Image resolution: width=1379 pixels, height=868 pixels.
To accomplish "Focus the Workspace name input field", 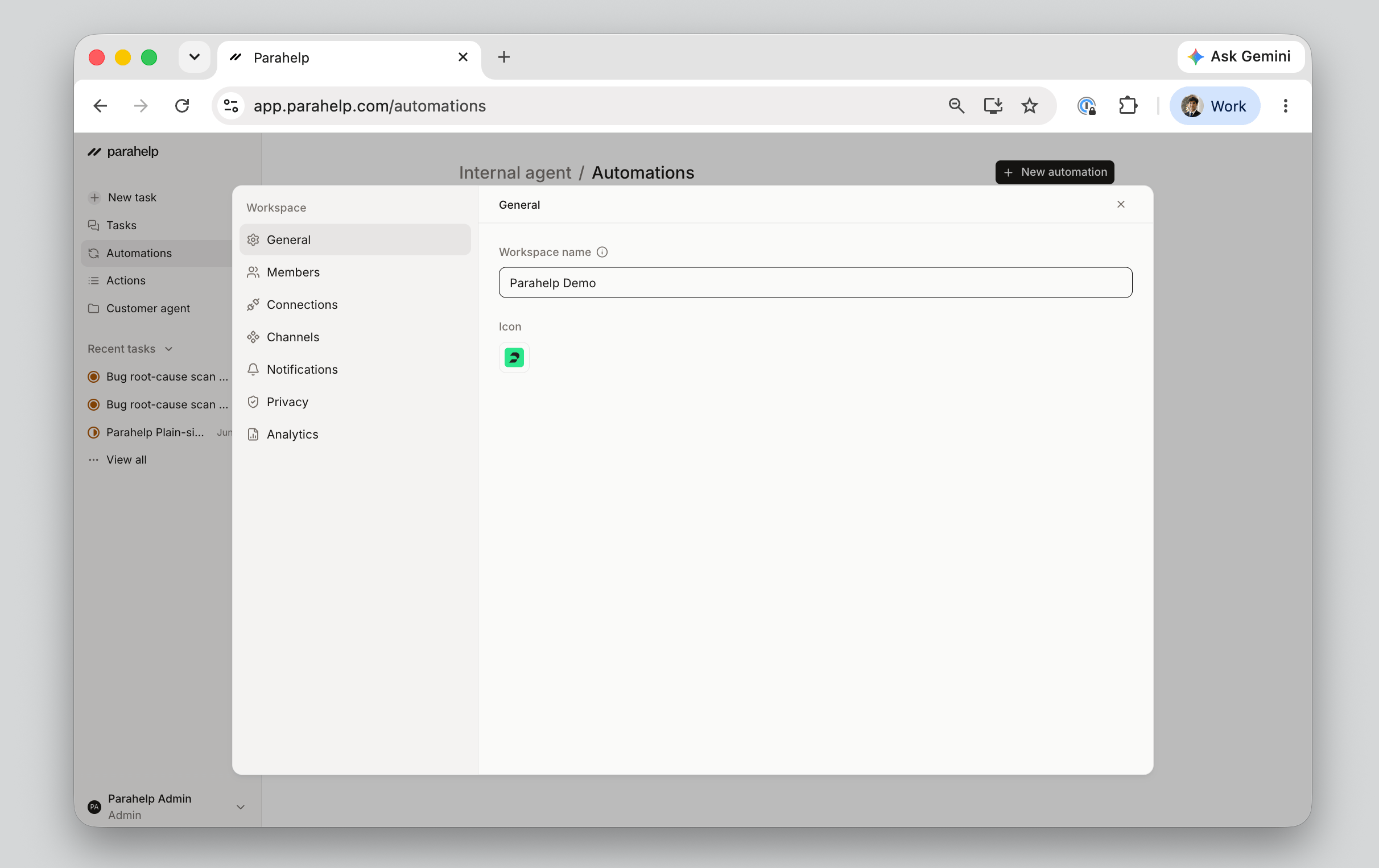I will pos(815,283).
